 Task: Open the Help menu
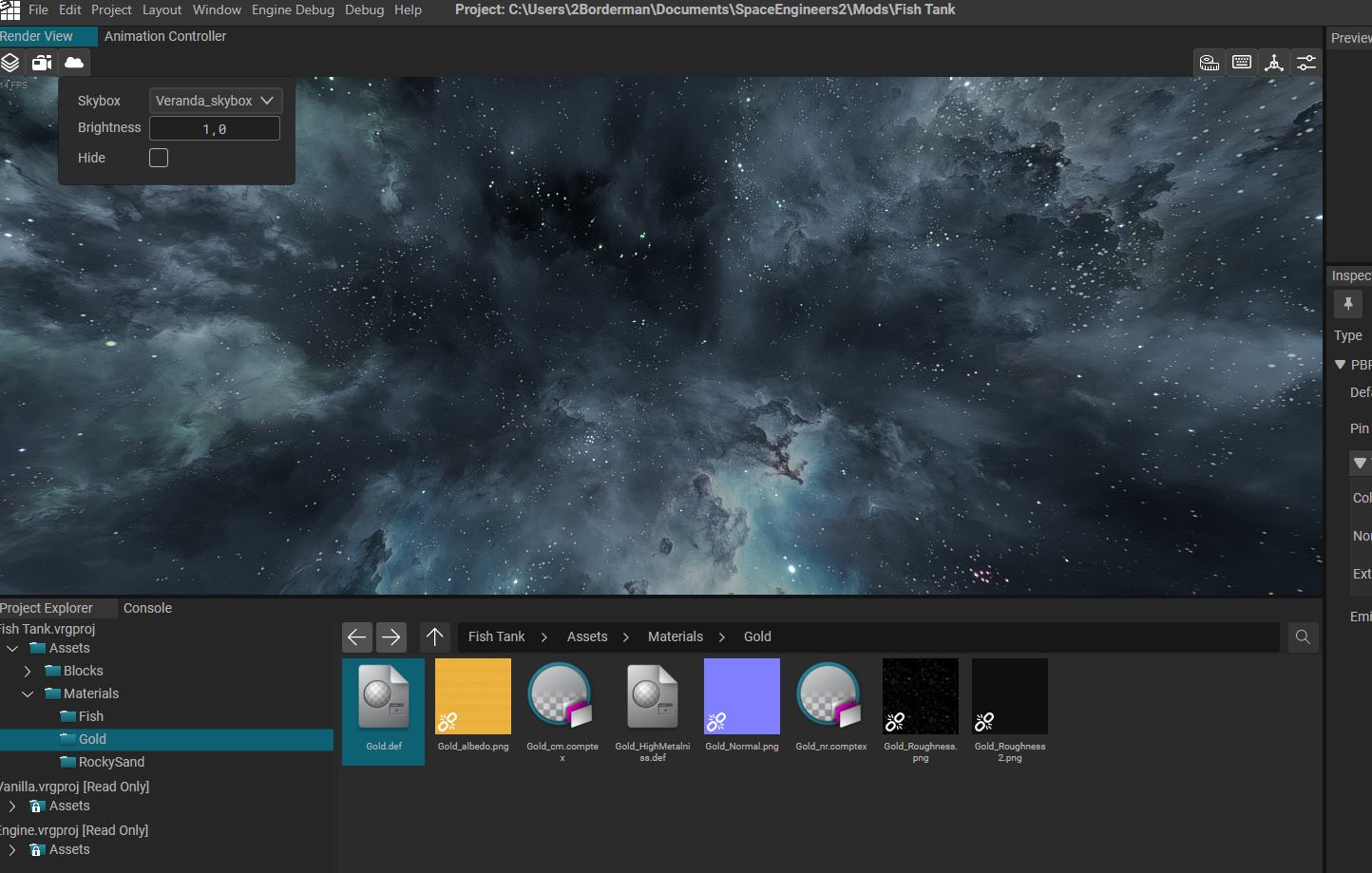click(408, 9)
